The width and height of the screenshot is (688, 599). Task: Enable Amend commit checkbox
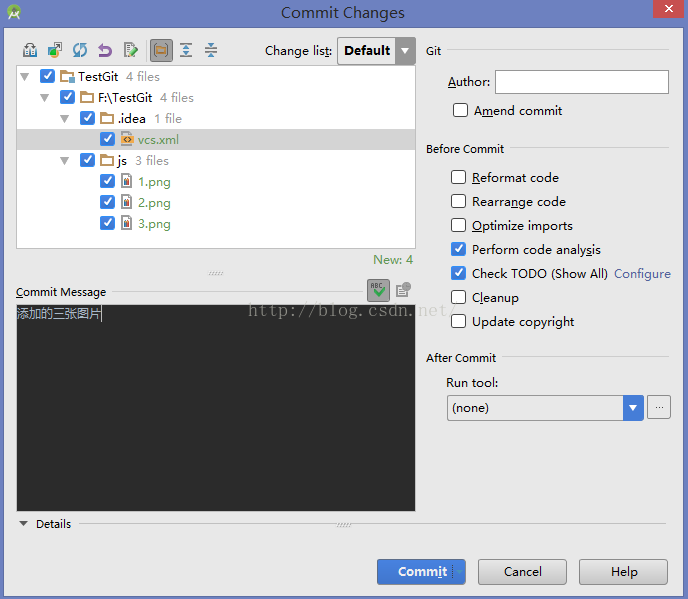click(460, 110)
